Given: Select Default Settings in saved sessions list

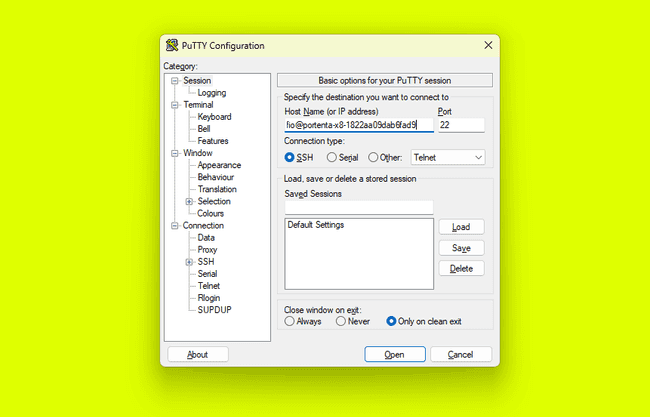Looking at the screenshot, I should [x=316, y=225].
